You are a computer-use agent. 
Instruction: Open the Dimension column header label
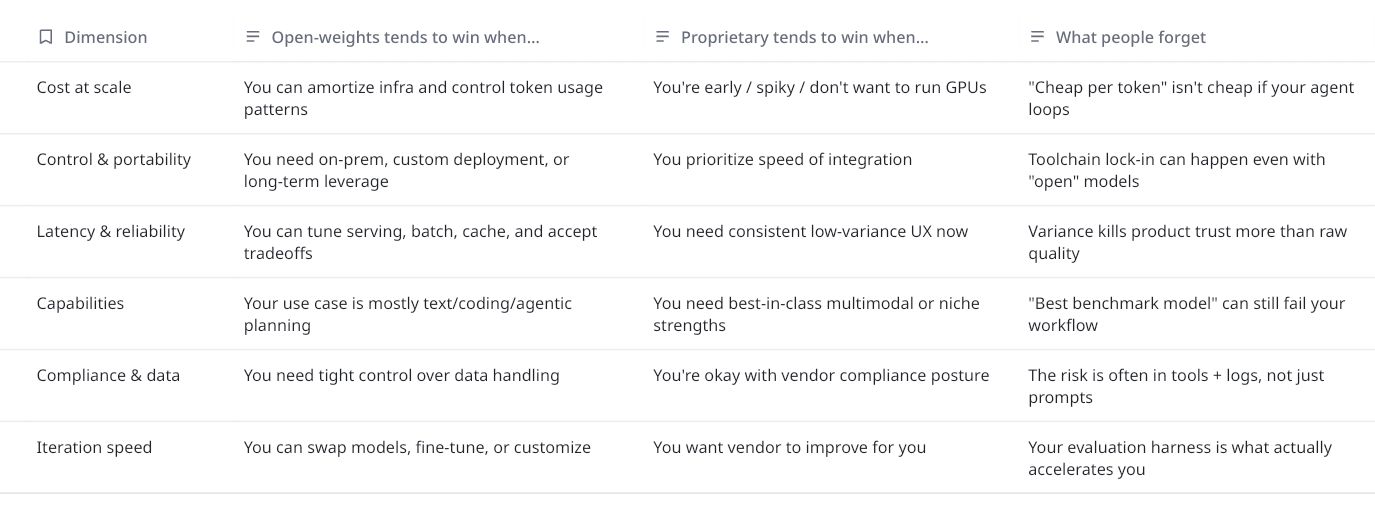pos(105,37)
